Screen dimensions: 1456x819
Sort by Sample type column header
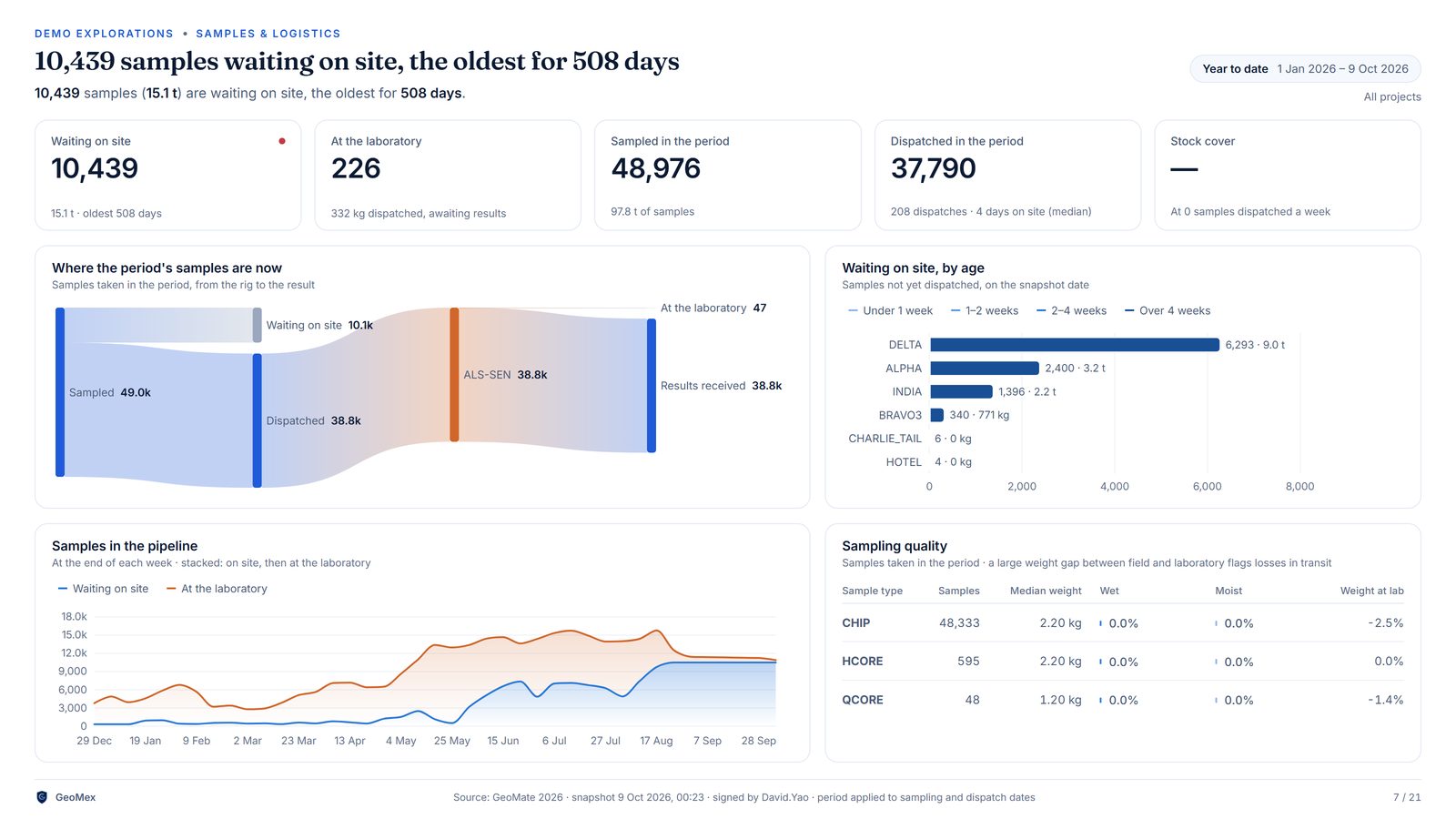872,591
